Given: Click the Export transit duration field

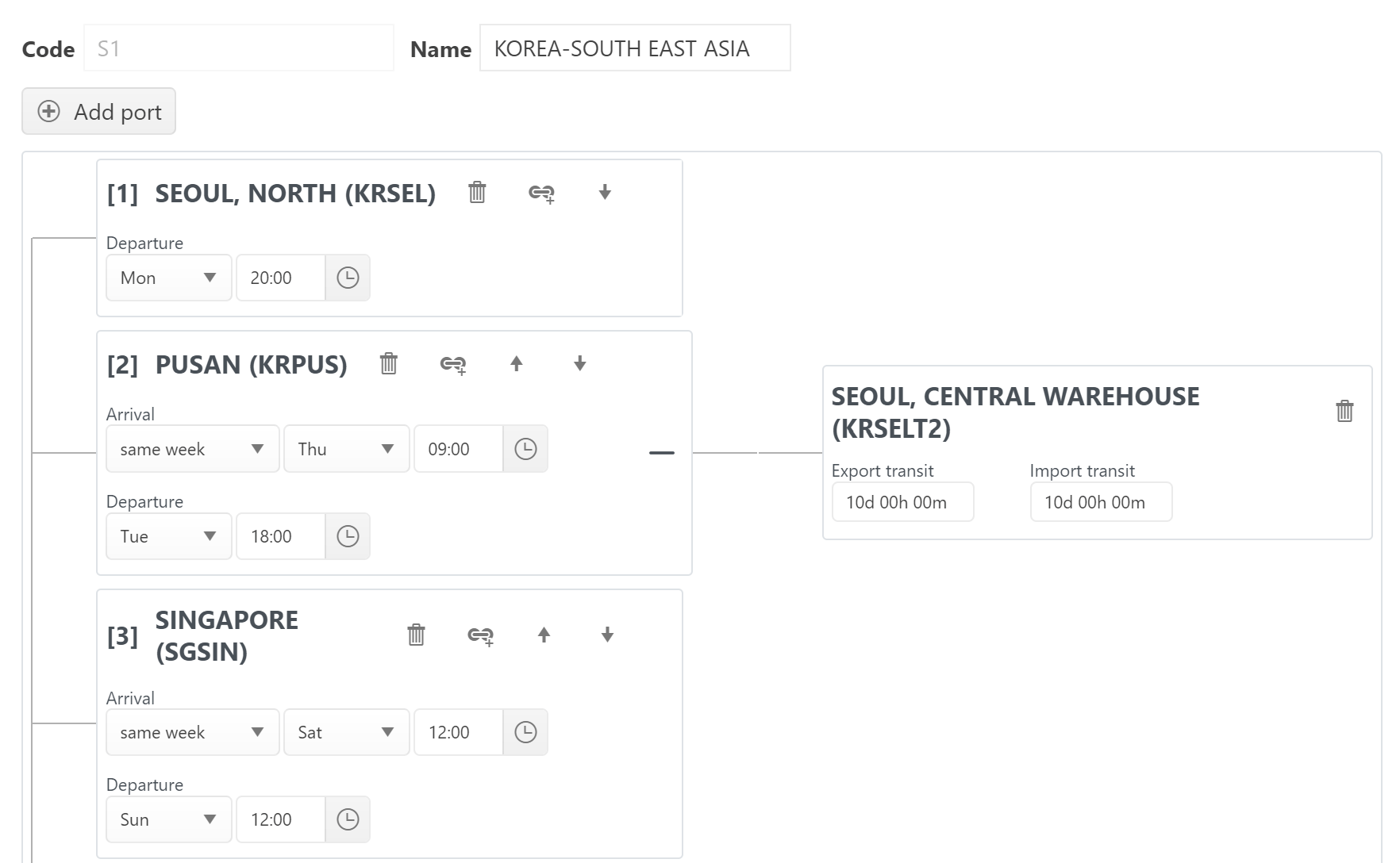Looking at the screenshot, I should click(902, 502).
